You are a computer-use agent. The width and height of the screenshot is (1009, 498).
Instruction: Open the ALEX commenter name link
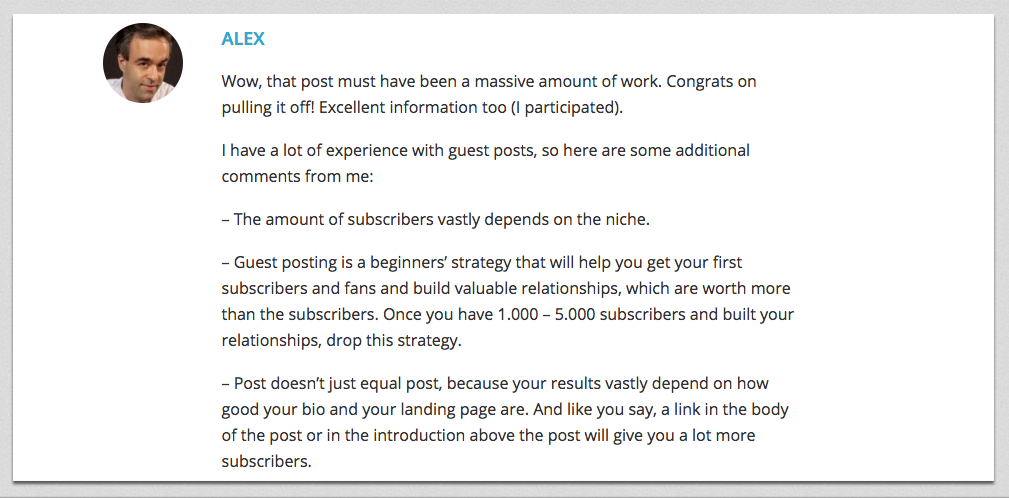coord(243,39)
